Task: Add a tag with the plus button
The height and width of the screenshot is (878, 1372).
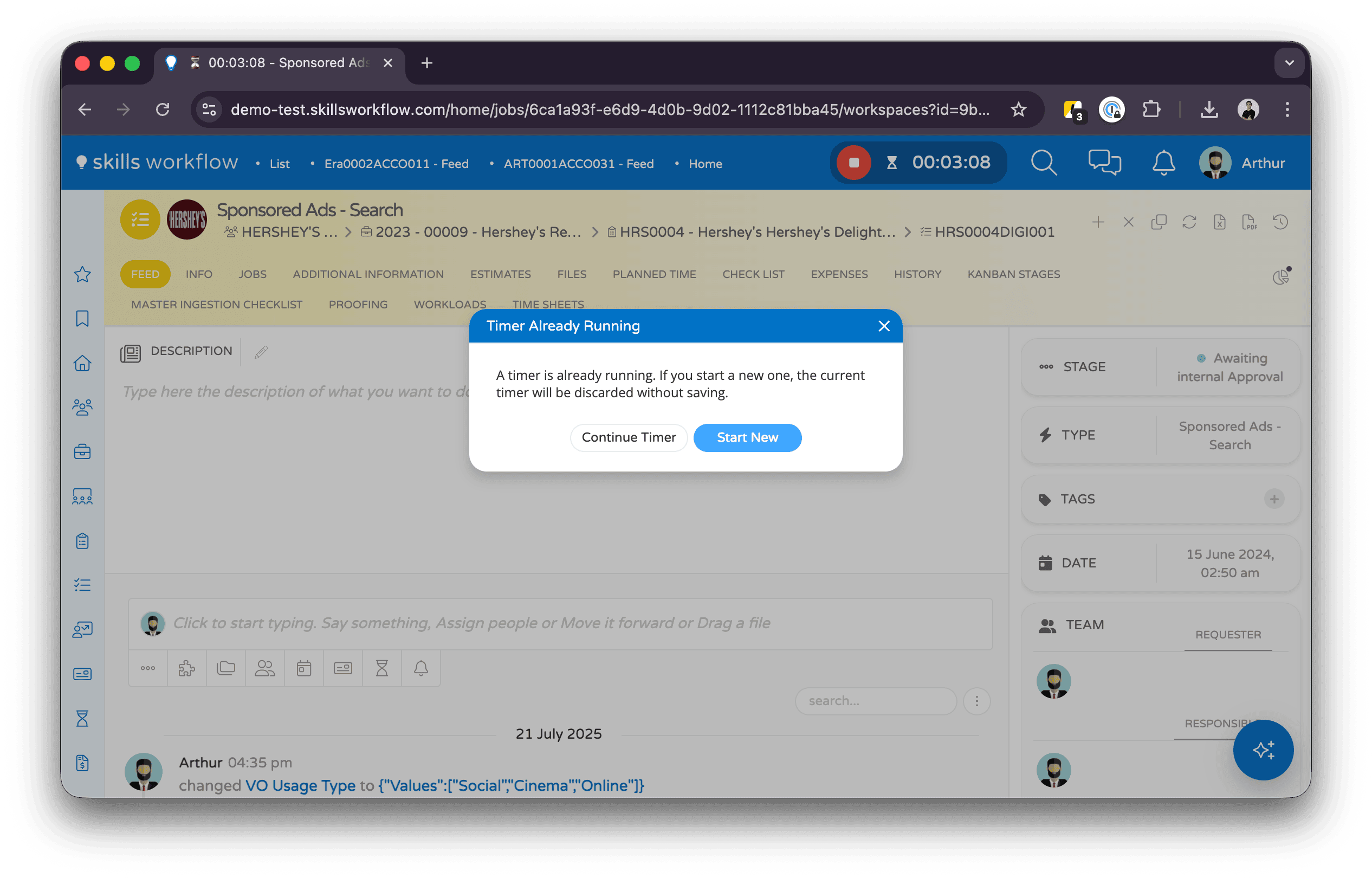Action: click(1274, 499)
